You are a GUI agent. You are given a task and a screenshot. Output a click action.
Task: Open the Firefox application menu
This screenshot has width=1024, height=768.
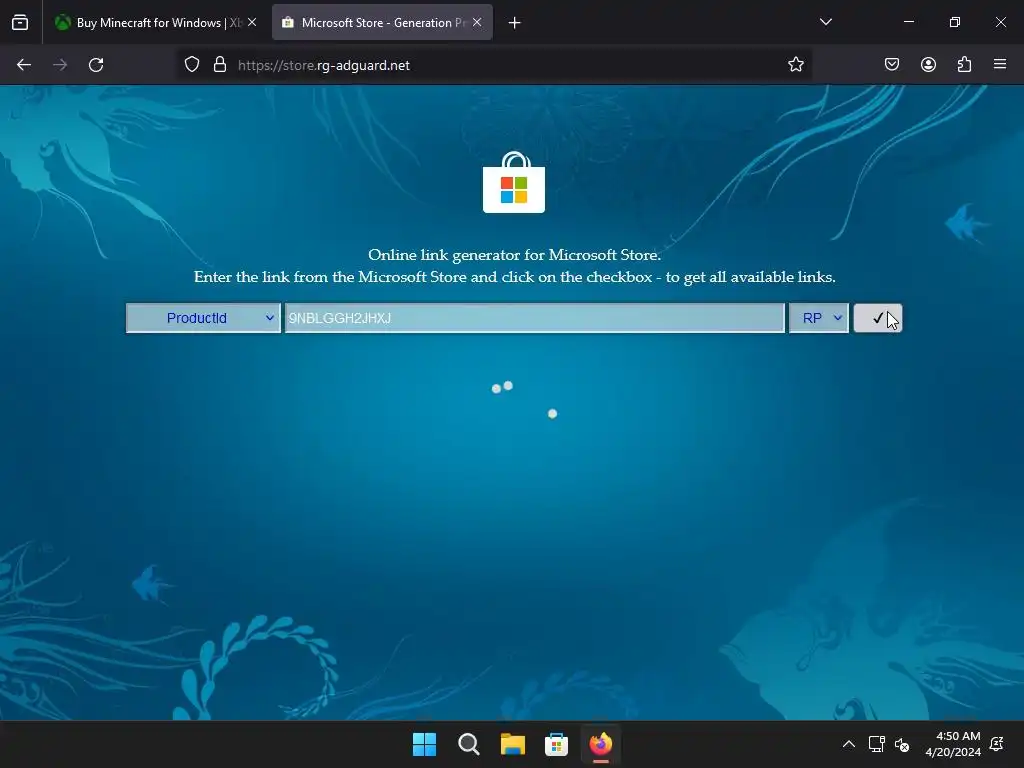click(1000, 64)
